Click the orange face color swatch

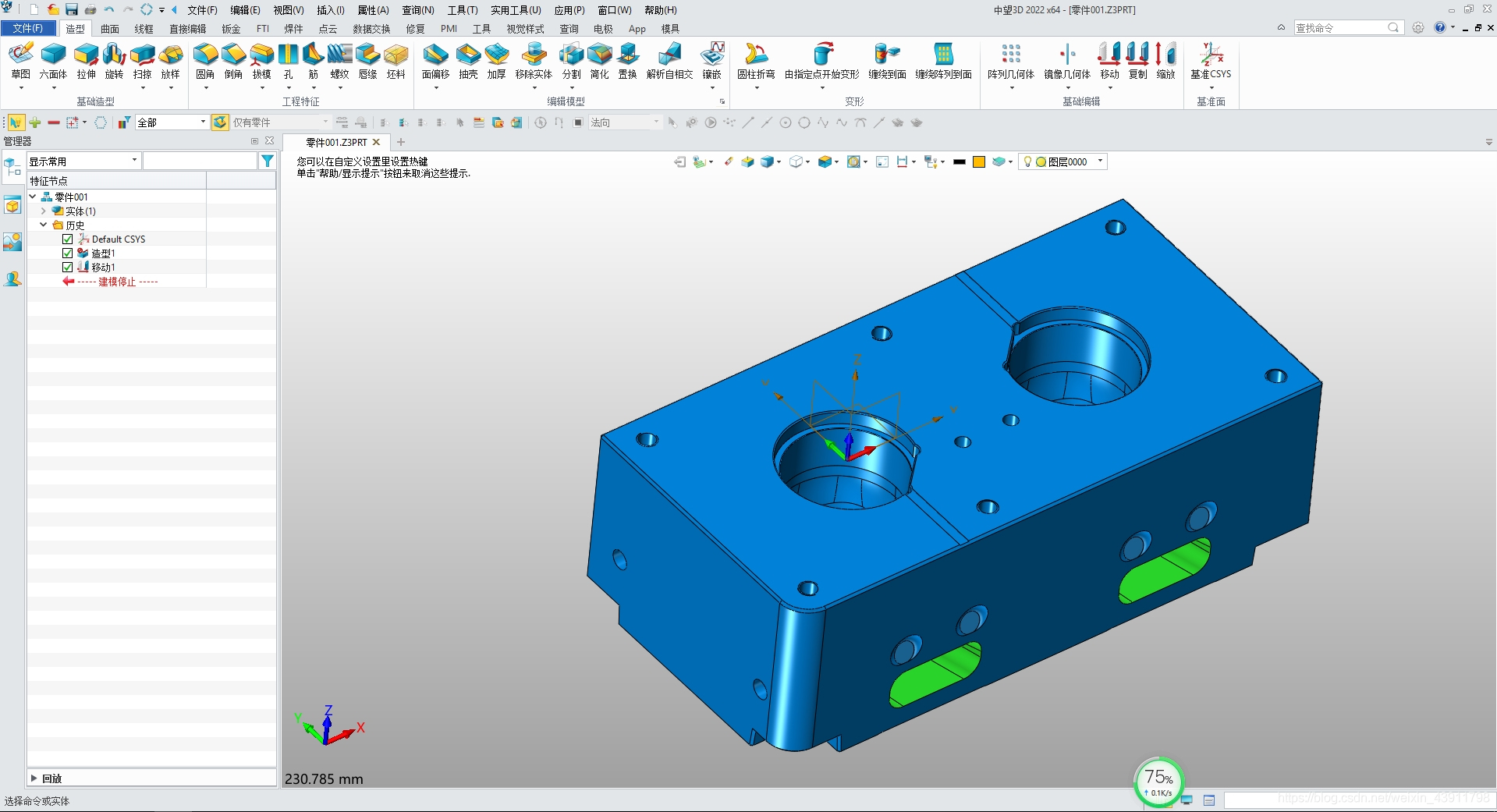pos(978,161)
